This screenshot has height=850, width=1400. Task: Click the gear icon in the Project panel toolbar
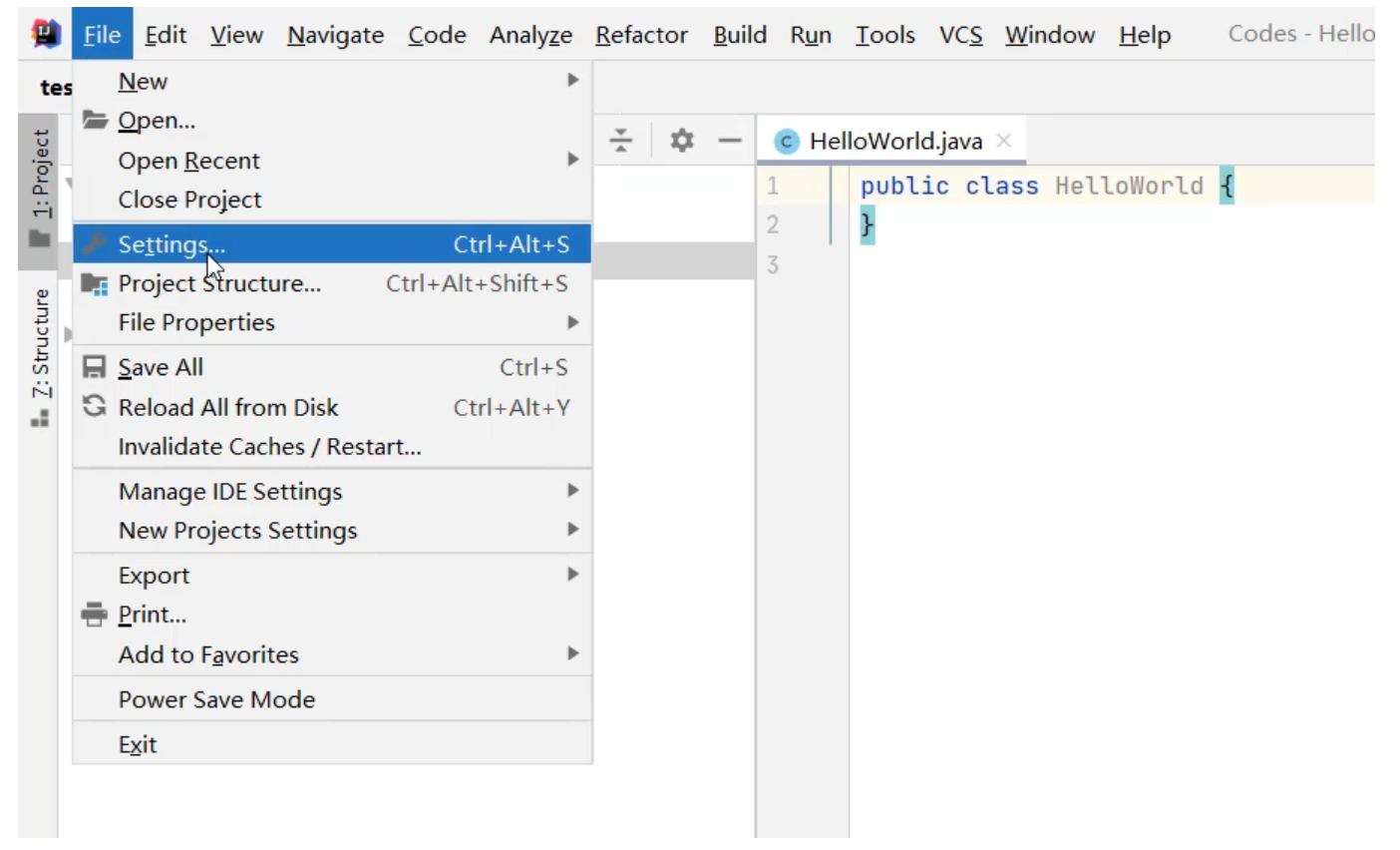[x=682, y=141]
